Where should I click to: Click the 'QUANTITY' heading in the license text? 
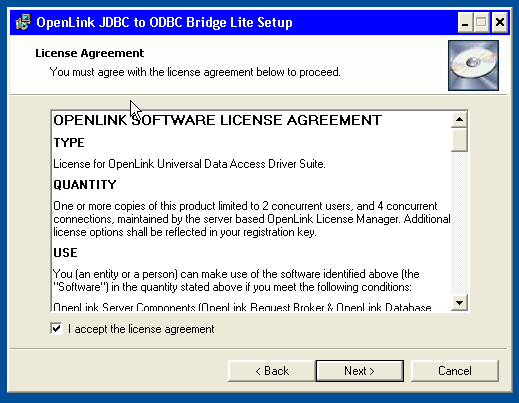coord(85,184)
